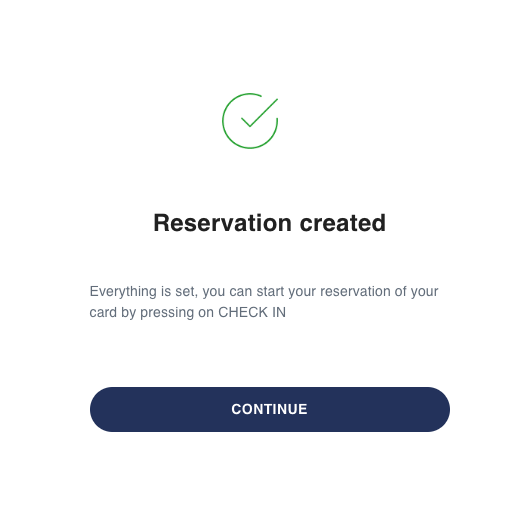
Task: Click the phrase 'is set,' in the message
Action: pos(179,292)
